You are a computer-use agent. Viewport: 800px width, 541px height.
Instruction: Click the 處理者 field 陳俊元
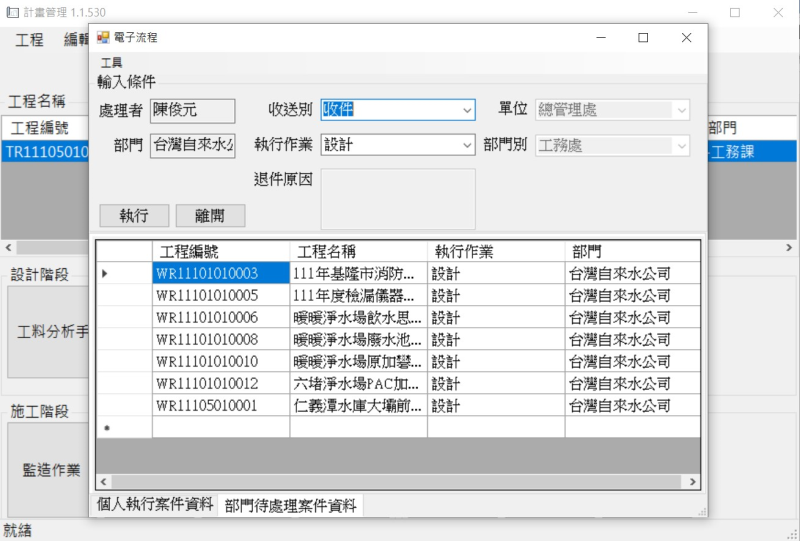192,111
